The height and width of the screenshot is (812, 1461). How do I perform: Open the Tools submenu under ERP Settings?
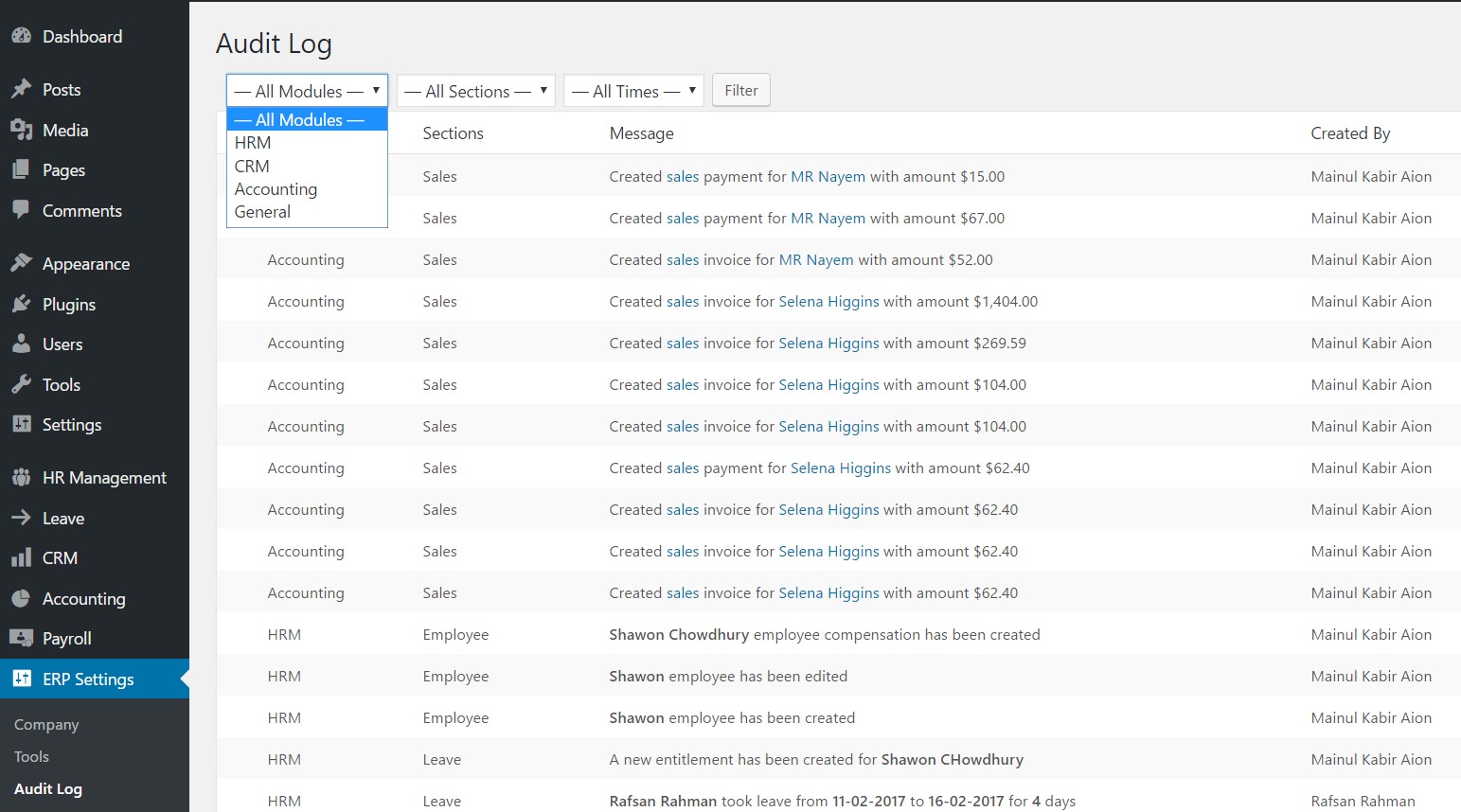pyautogui.click(x=31, y=756)
